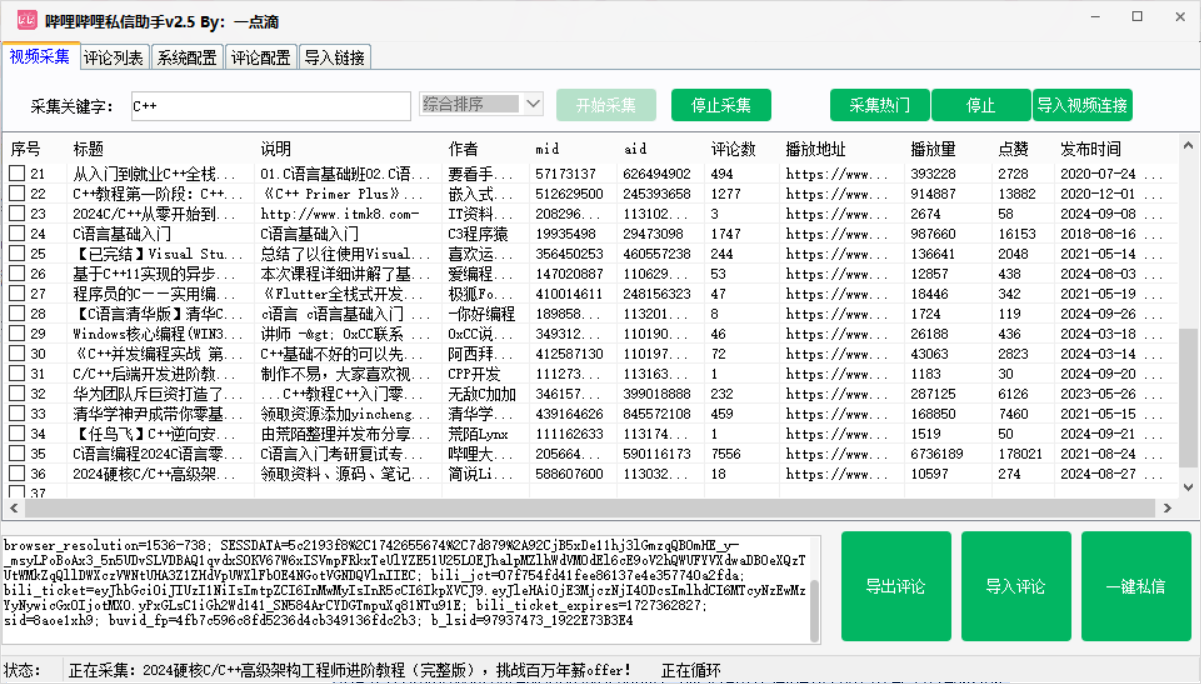
Task: Mark the checkbox for row 33
Action: coord(17,414)
